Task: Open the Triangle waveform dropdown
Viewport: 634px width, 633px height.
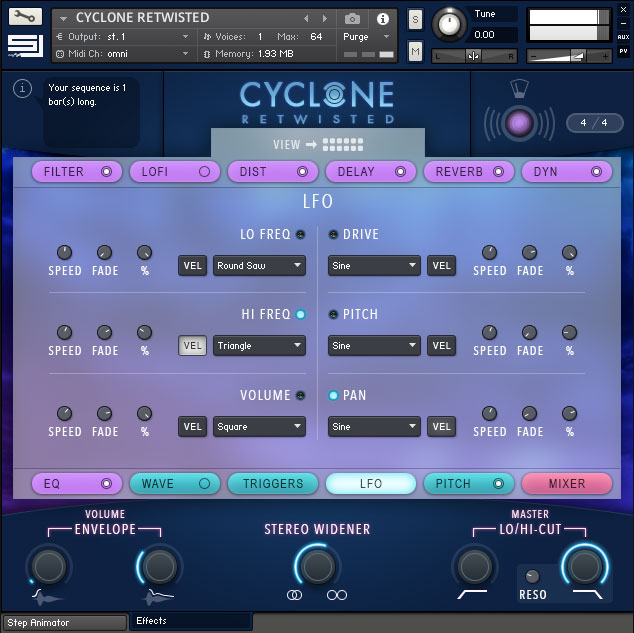Action: [259, 346]
